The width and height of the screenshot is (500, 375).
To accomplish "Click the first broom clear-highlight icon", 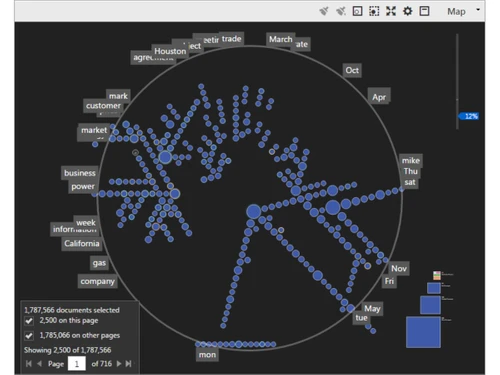I will pyautogui.click(x=324, y=11).
